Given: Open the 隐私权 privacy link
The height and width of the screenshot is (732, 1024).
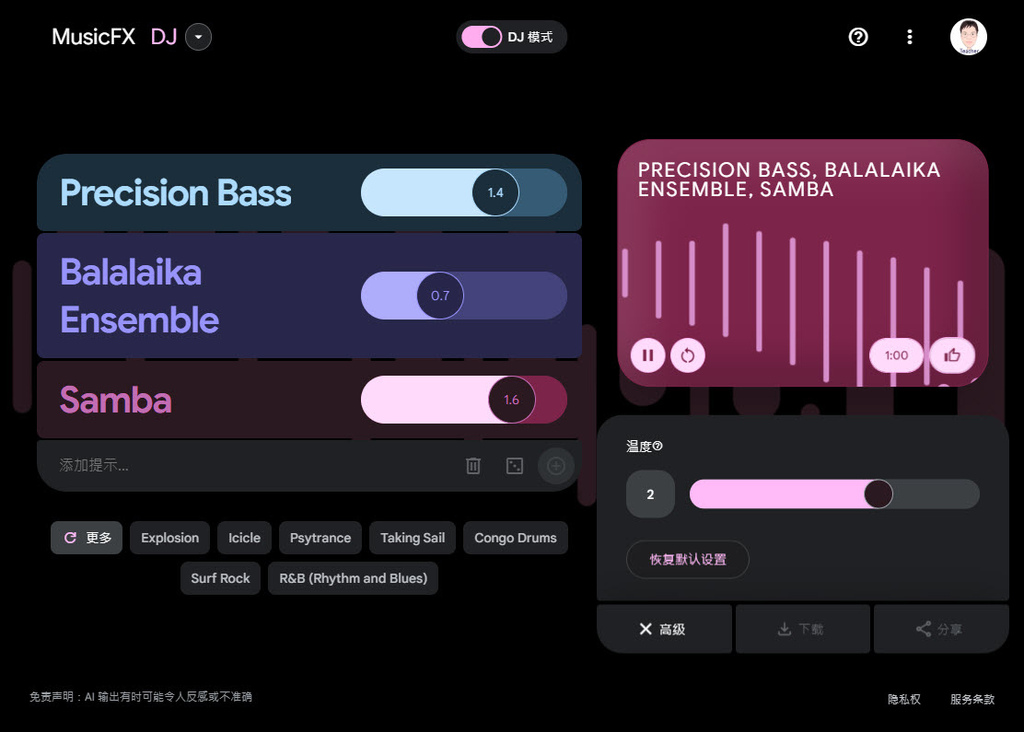Looking at the screenshot, I should tap(904, 699).
